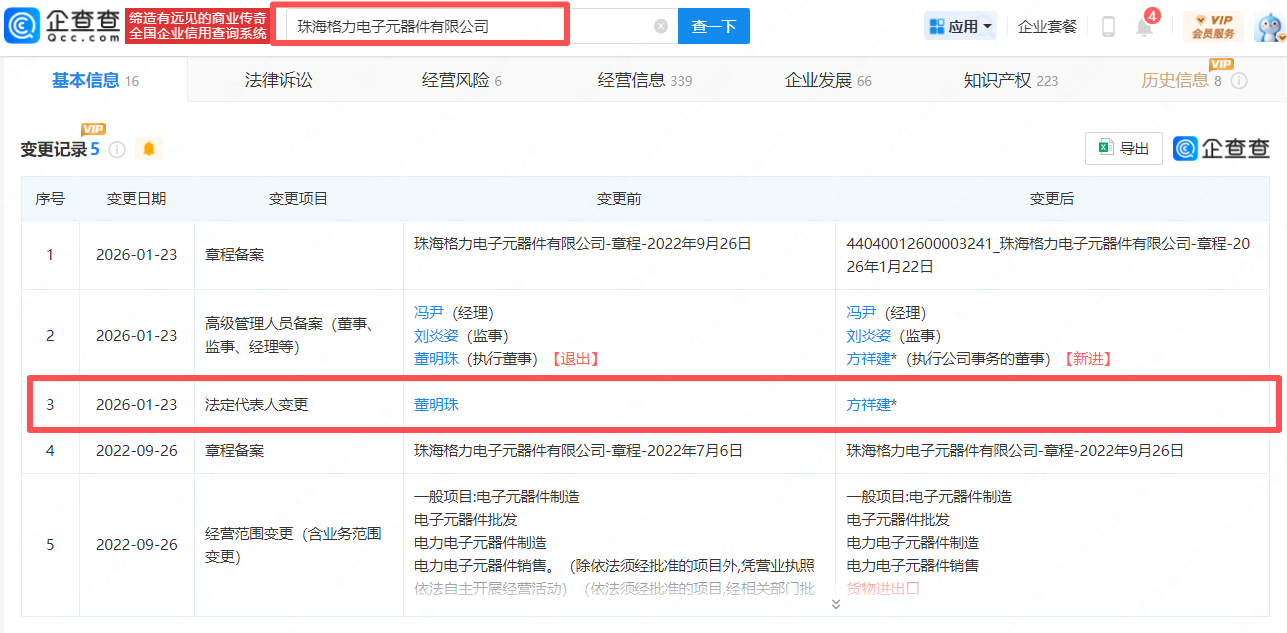Export records with the 导出 button
The image size is (1287, 633).
(1124, 149)
